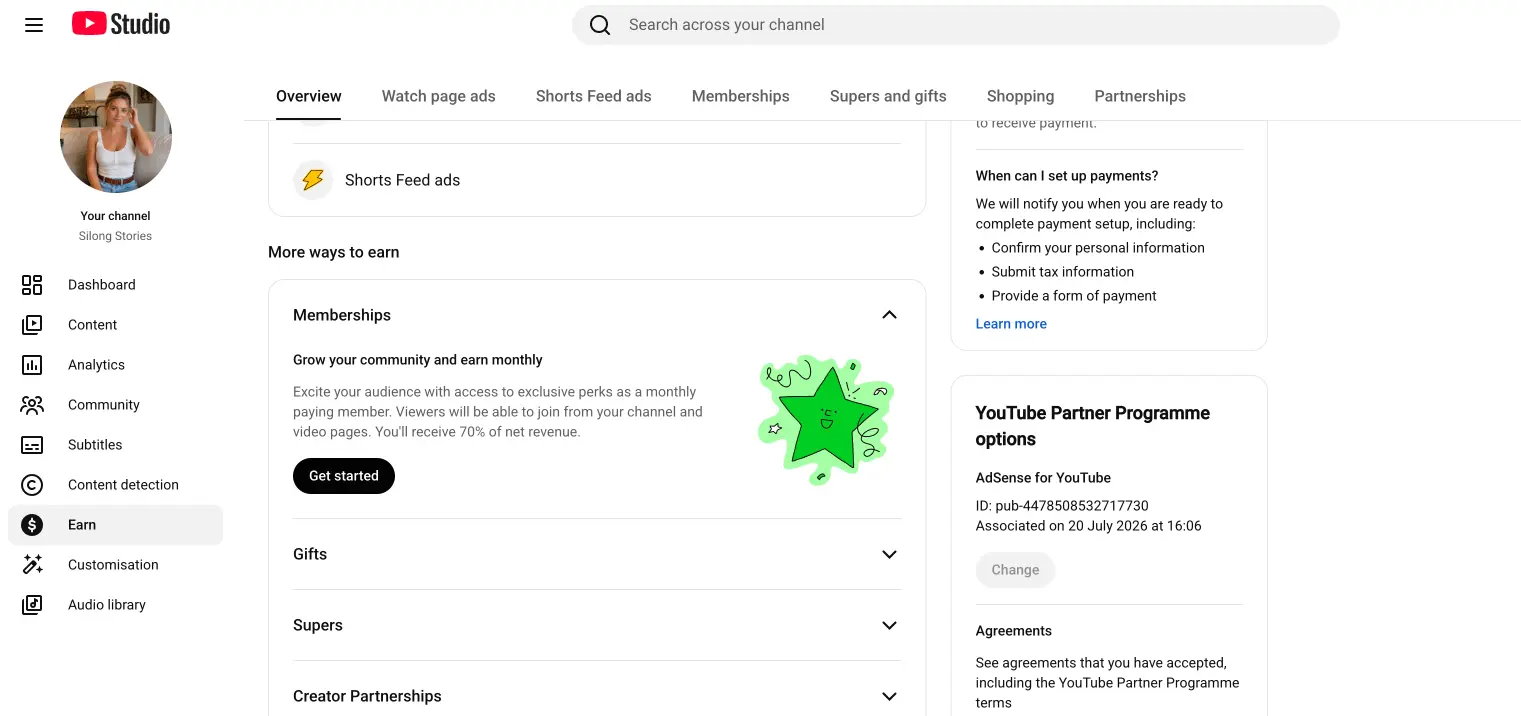1521x716 pixels.
Task: Follow the Learn more link
Action: 1011,324
